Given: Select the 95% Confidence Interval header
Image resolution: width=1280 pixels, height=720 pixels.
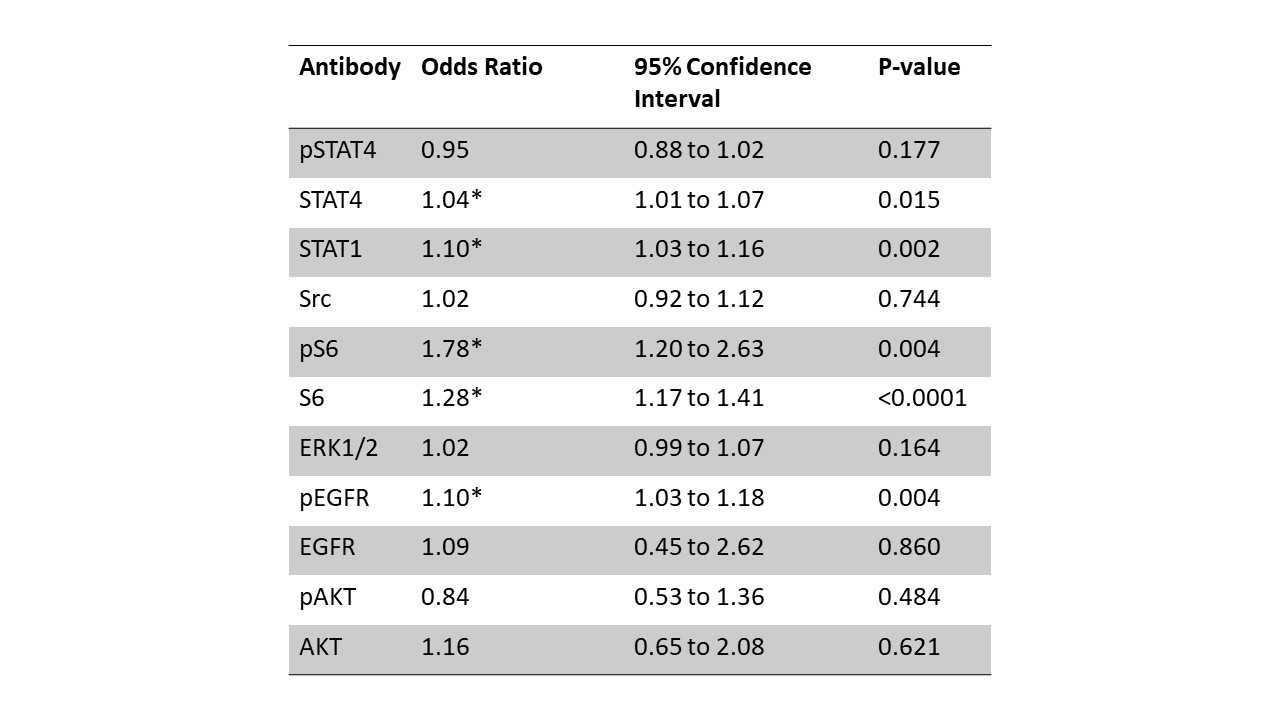Looking at the screenshot, I should (x=722, y=82).
